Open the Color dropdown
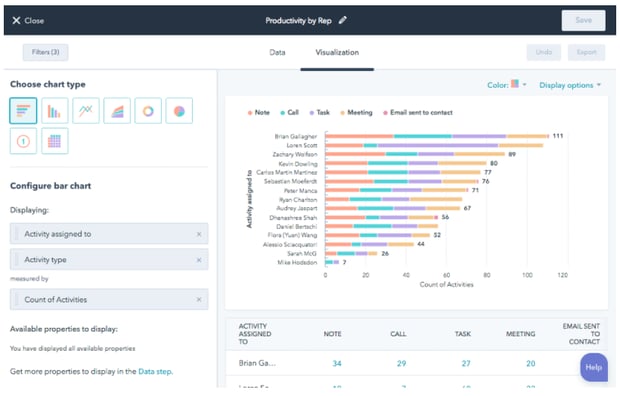 (507, 85)
